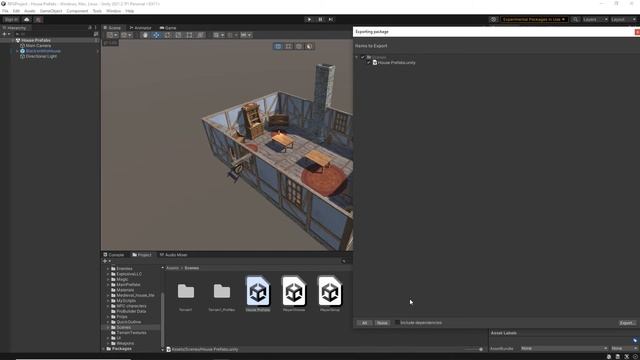Open the collab icon next to cloud
This screenshot has height=360, width=640.
point(38,19)
